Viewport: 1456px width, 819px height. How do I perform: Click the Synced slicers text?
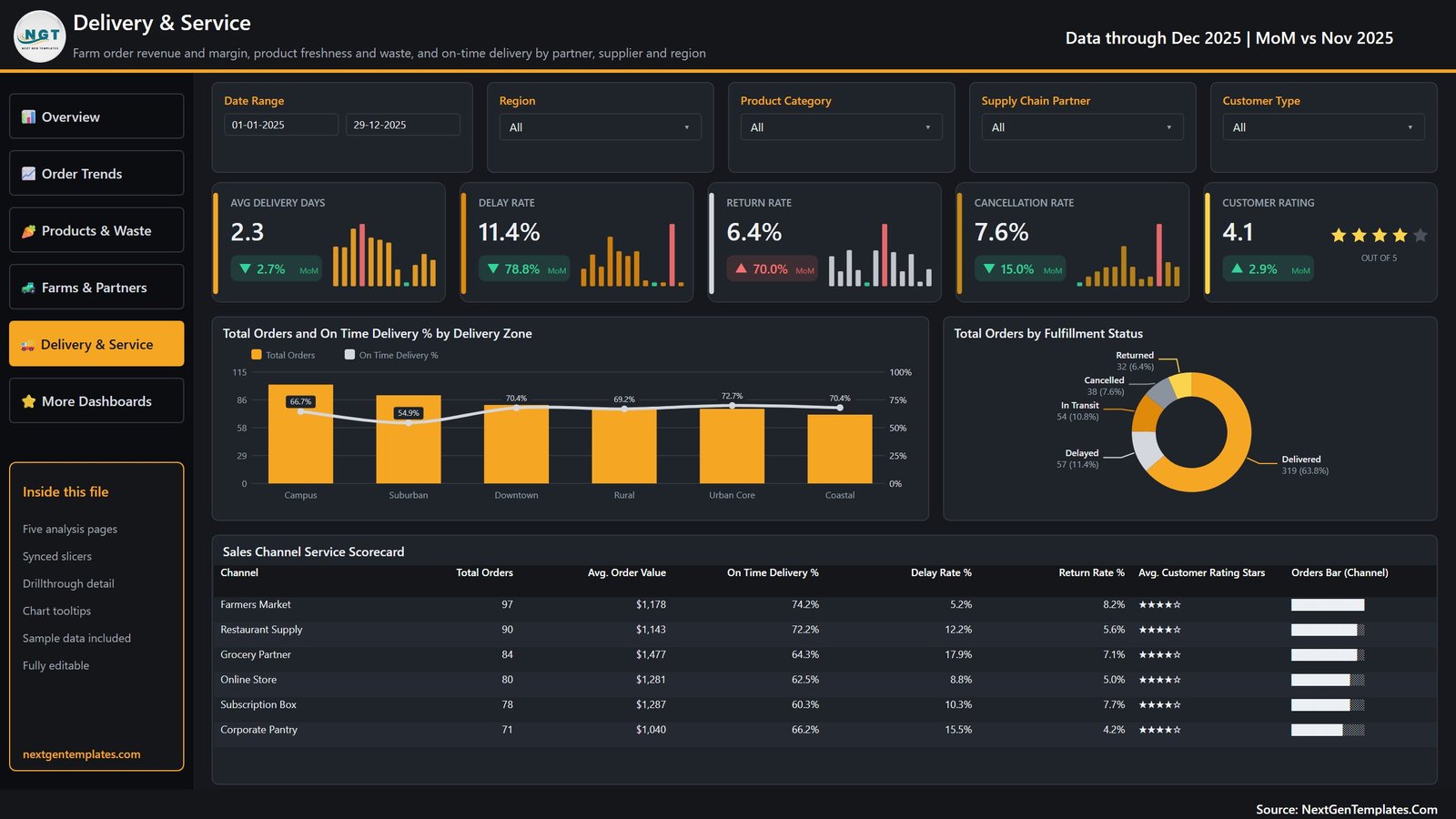click(x=57, y=557)
